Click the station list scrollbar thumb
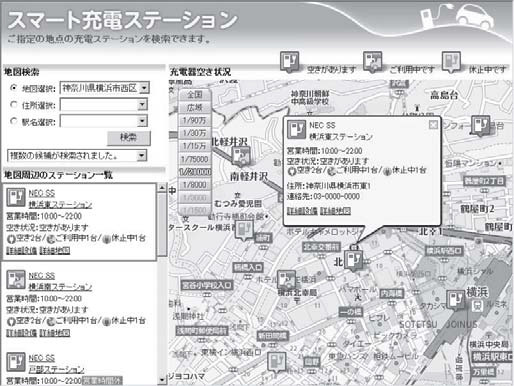514x386 pixels. tap(162, 224)
